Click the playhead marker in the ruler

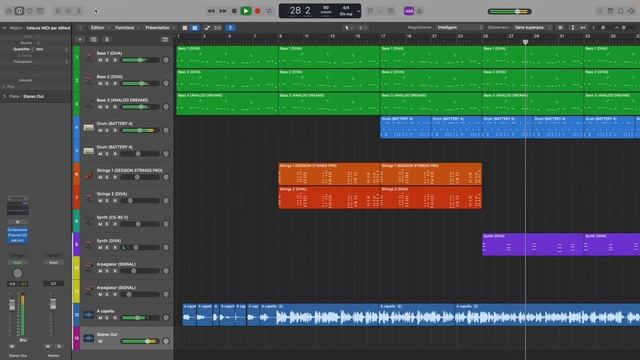coord(525,42)
